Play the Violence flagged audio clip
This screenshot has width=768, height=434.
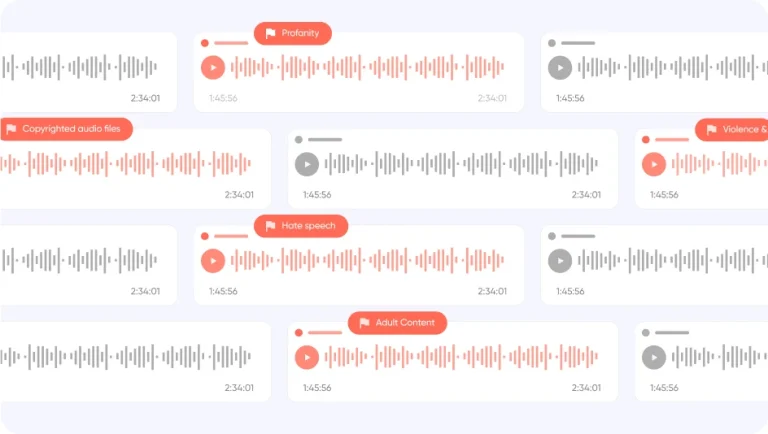[x=654, y=164]
